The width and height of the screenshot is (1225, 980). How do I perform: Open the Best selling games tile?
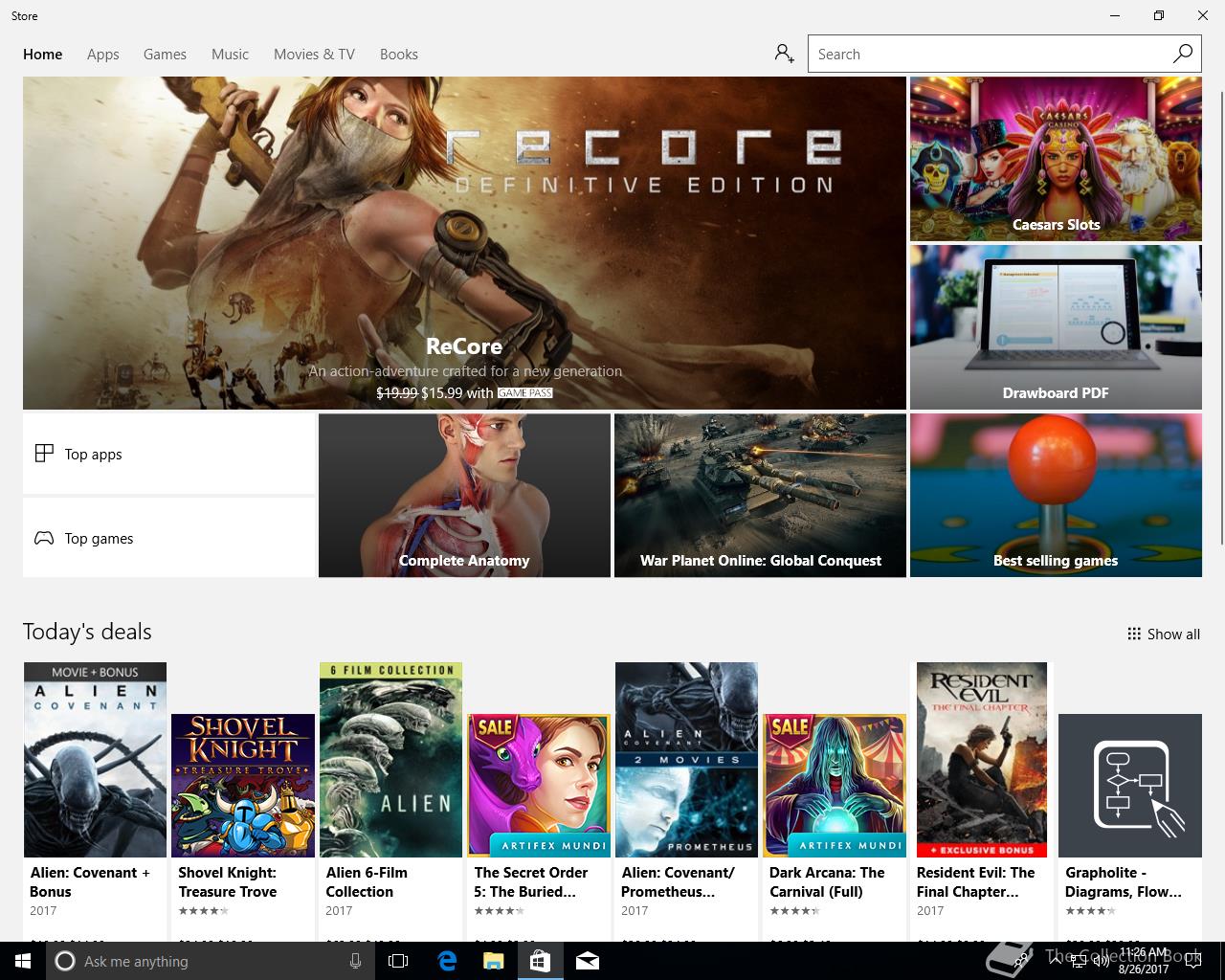[x=1056, y=496]
